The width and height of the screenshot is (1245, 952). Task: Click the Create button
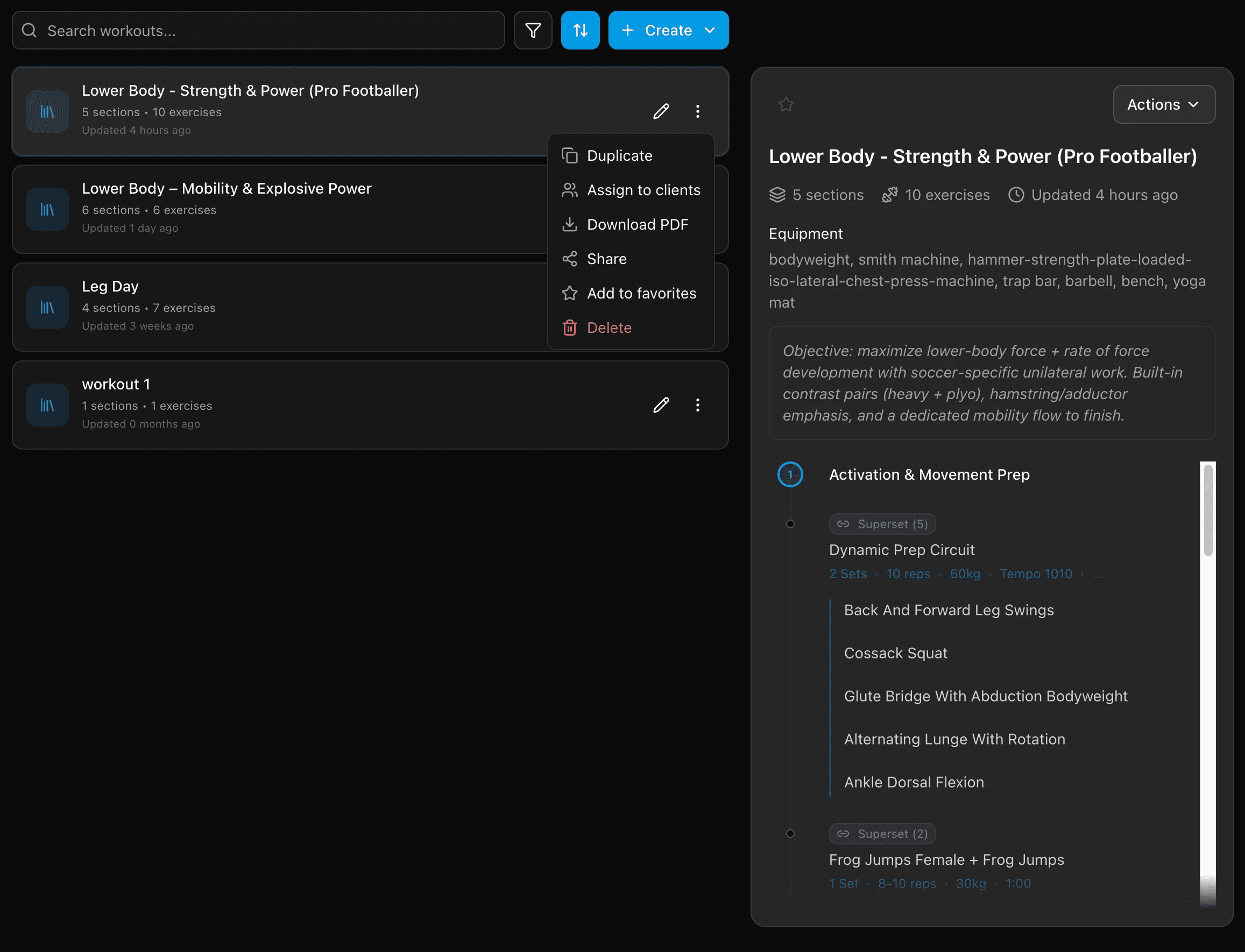[668, 30]
